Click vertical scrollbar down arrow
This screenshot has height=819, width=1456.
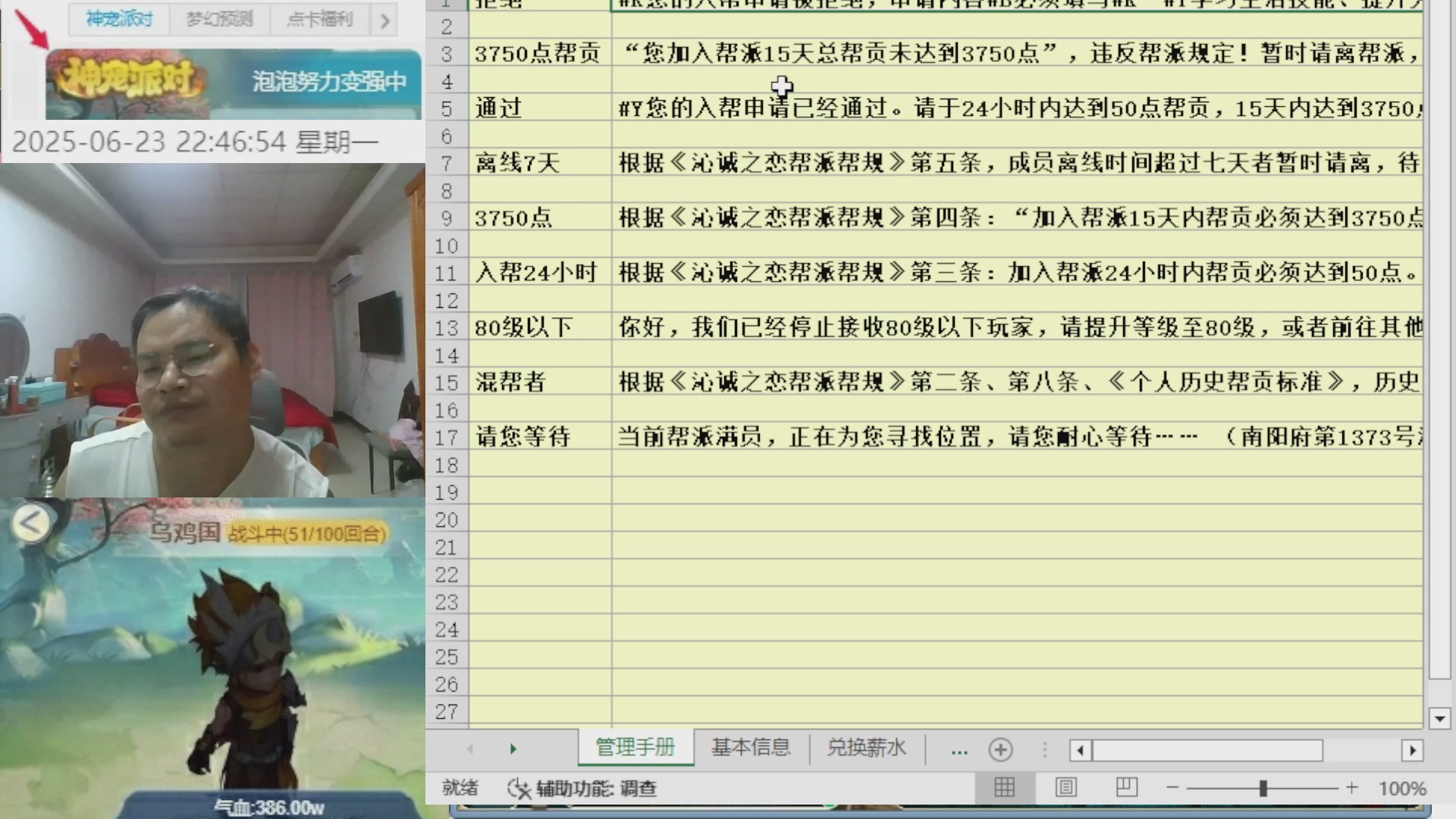(x=1439, y=718)
